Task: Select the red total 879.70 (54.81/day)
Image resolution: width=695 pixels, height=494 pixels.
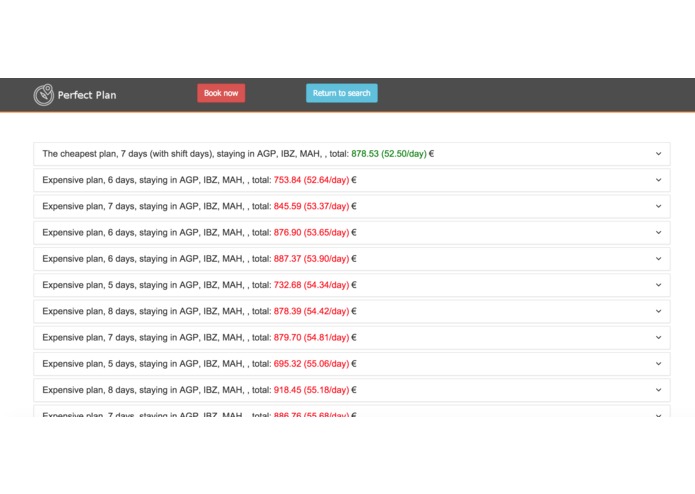Action: point(311,337)
